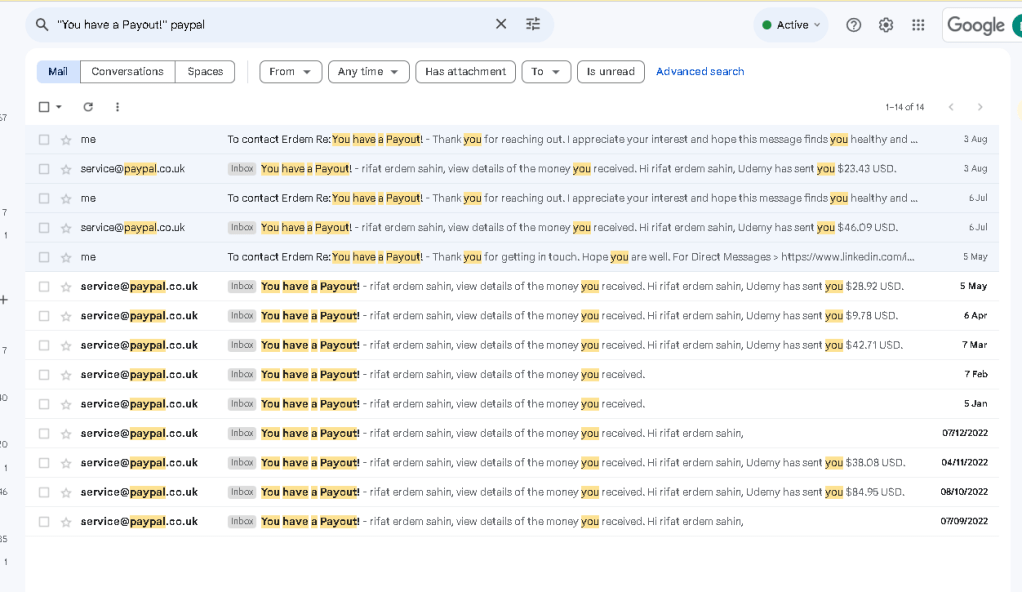1022x592 pixels.
Task: Click the search magnifier icon
Action: pyautogui.click(x=42, y=25)
